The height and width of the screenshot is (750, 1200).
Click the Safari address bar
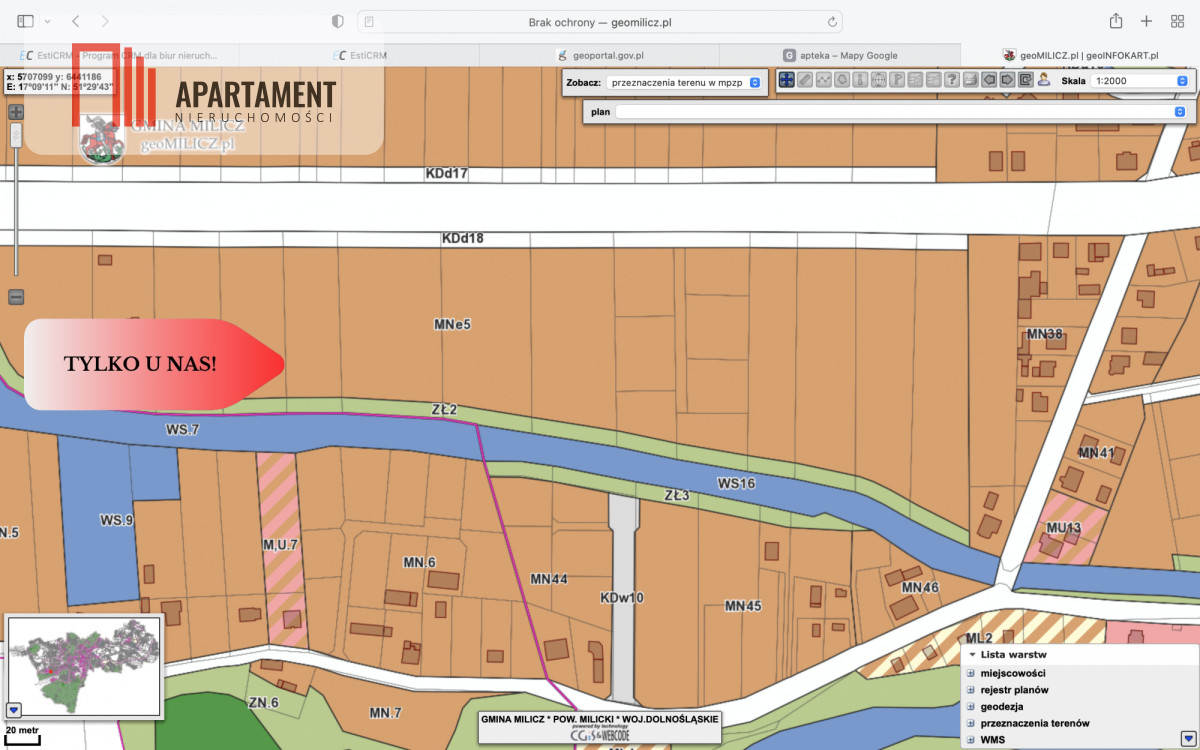click(599, 21)
